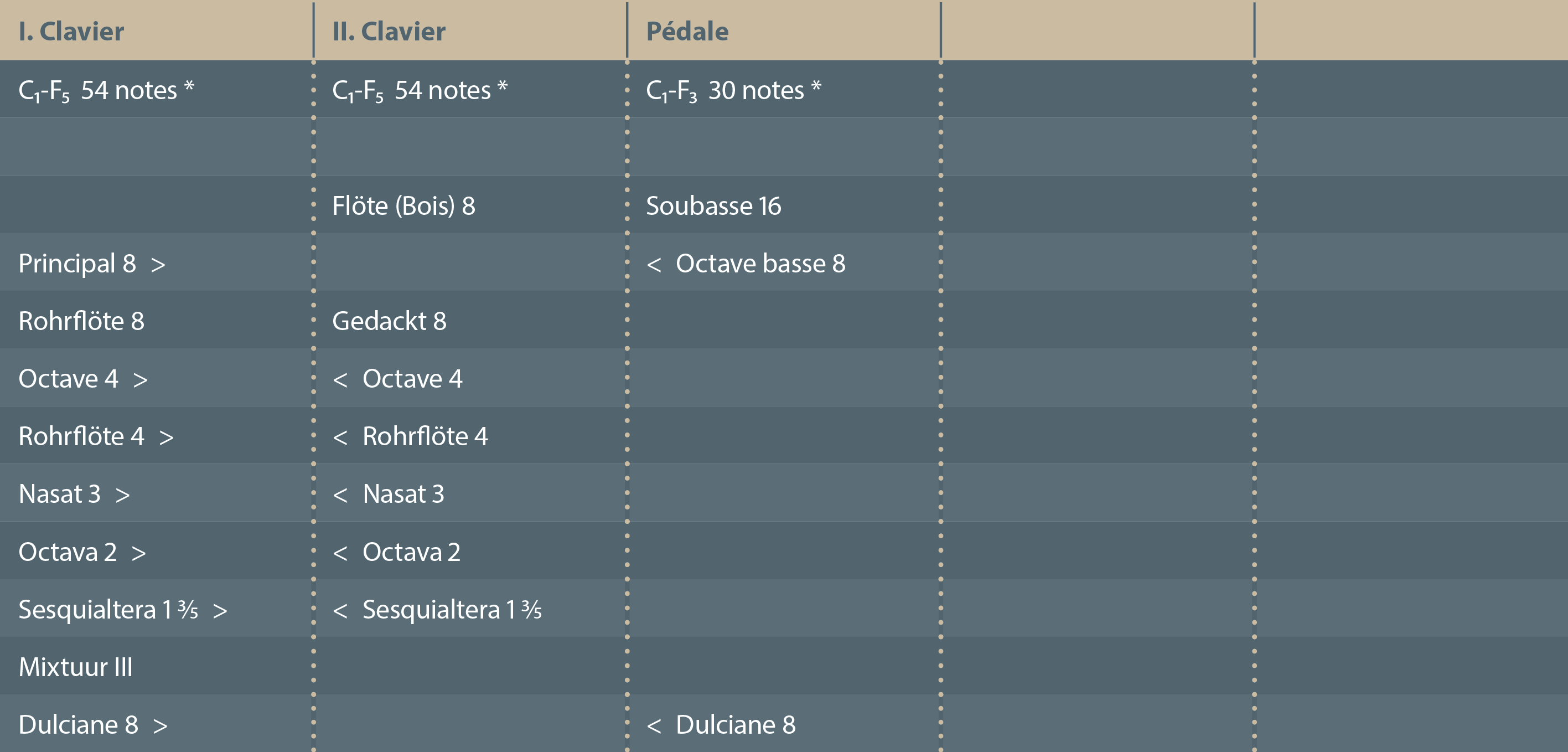Screen dimensions: 1568x752
Task: Click the left arrow before Pédale Dulciane 8
Action: coord(654,726)
